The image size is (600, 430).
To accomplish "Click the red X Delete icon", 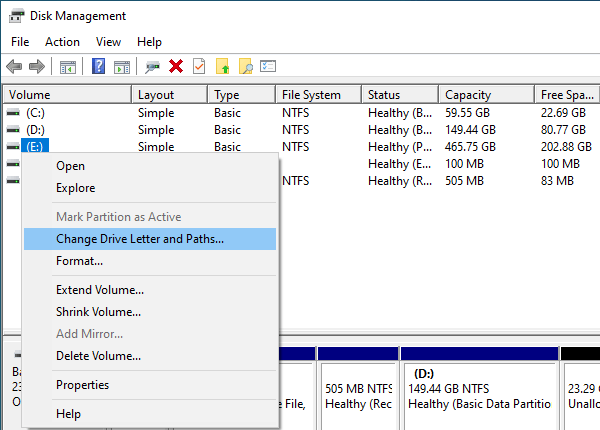I will tap(176, 66).
